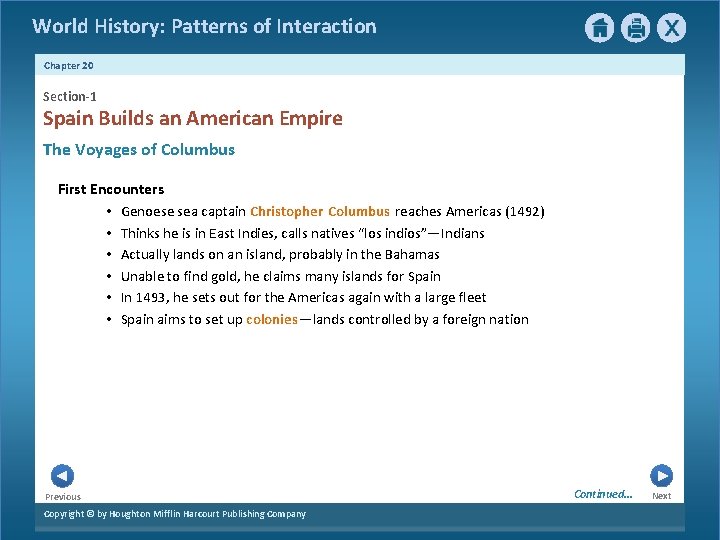720x540 pixels.
Task: Click the title Spain Builds an American Empire
Action: 193,118
